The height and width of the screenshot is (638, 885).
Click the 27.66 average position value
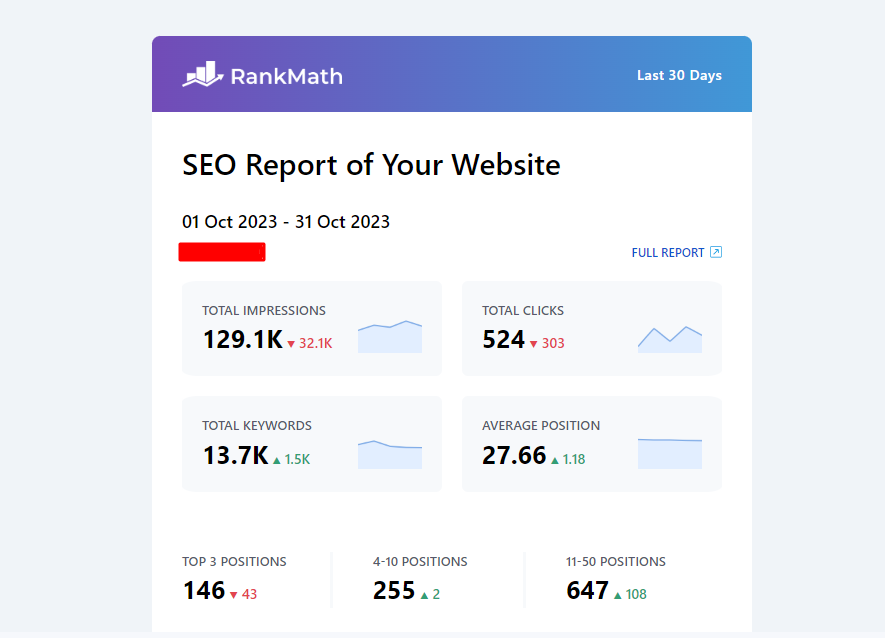tap(514, 456)
